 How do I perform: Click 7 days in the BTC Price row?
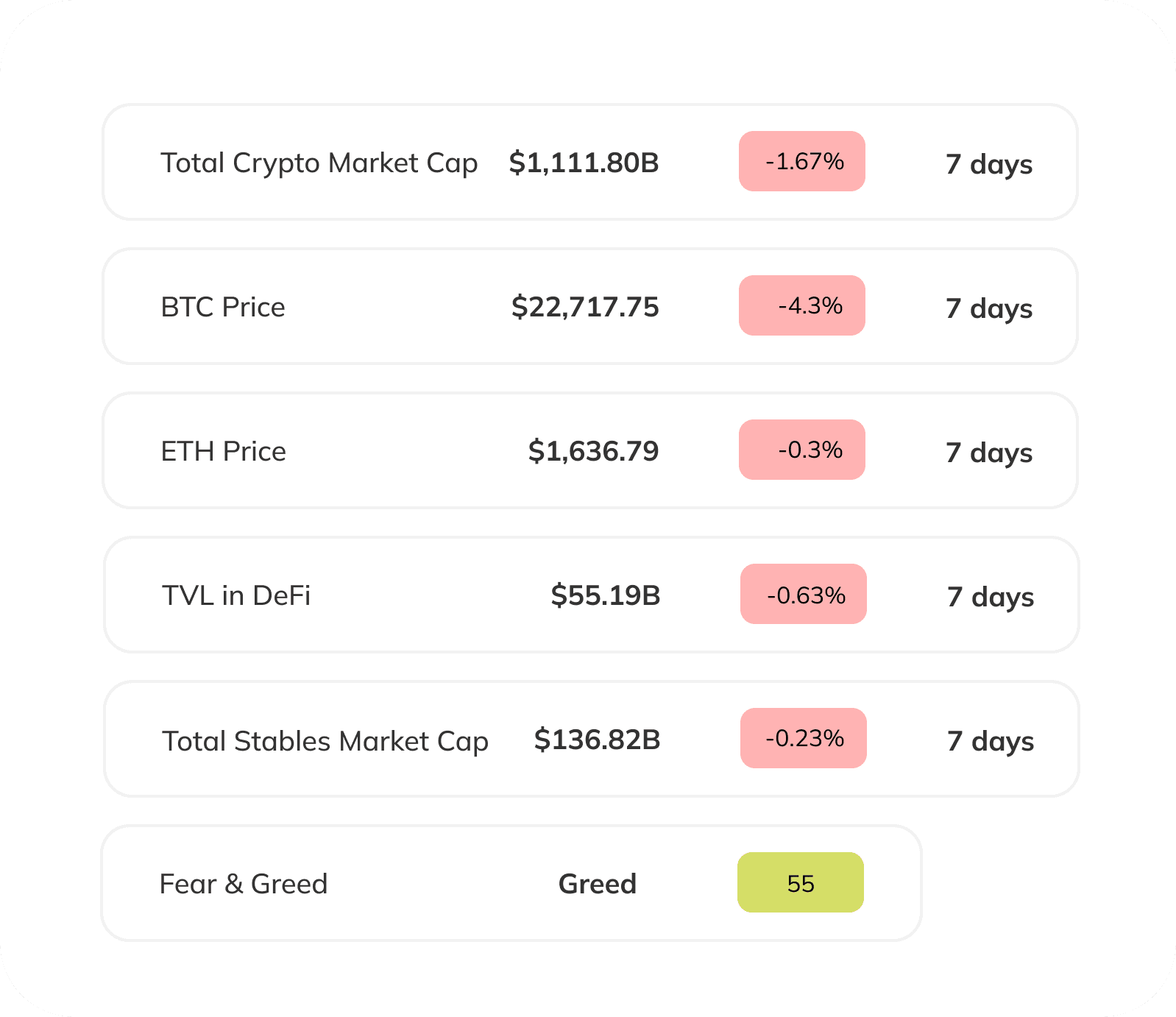click(988, 308)
